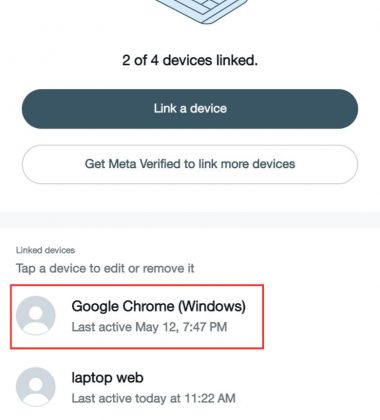Open the Google Chrome (Windows) device name
Image resolution: width=380 pixels, height=420 pixels.
(159, 306)
